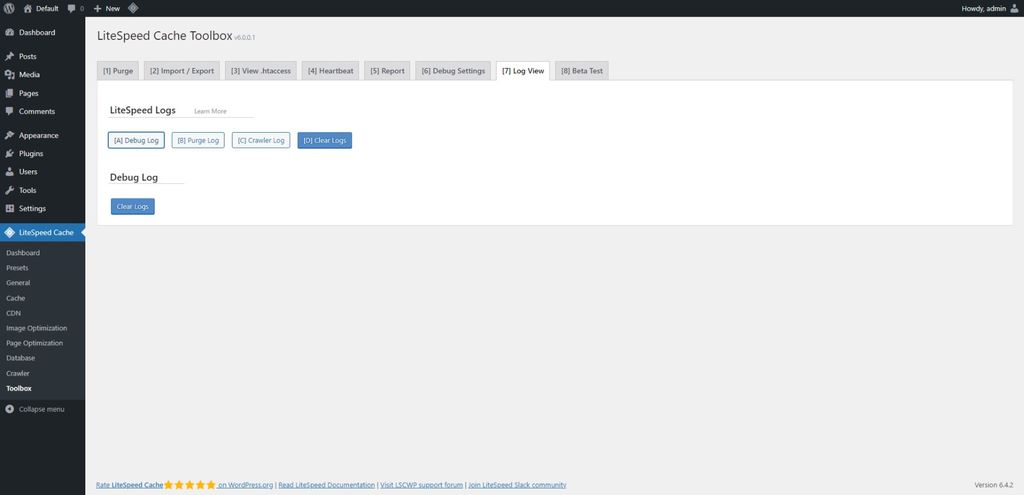Open Posts in the sidebar menu

27,57
